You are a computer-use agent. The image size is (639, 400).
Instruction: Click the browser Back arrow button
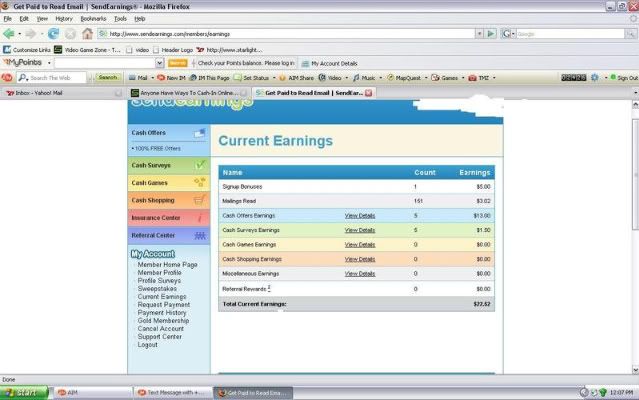[9, 33]
